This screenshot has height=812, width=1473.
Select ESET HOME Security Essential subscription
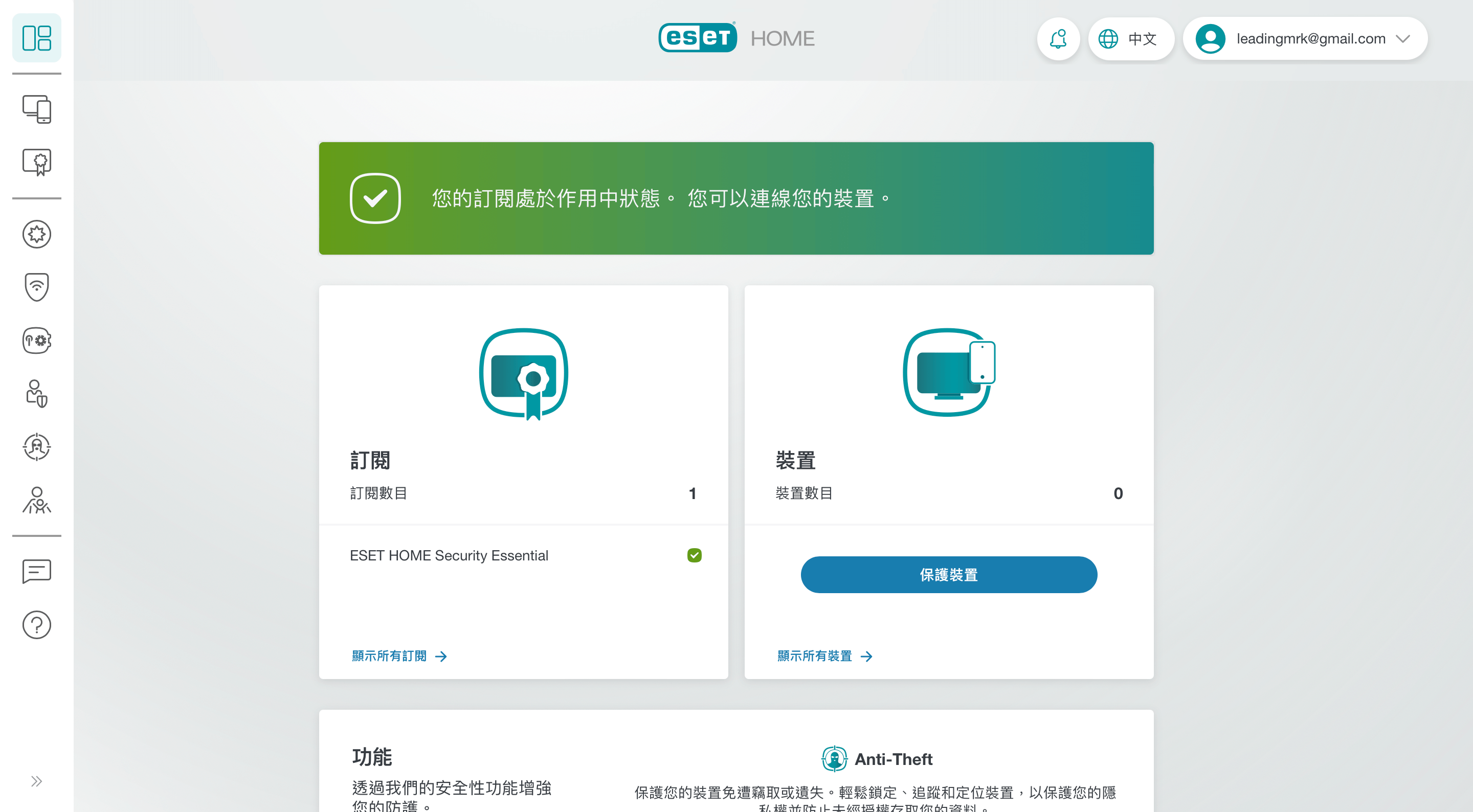449,555
